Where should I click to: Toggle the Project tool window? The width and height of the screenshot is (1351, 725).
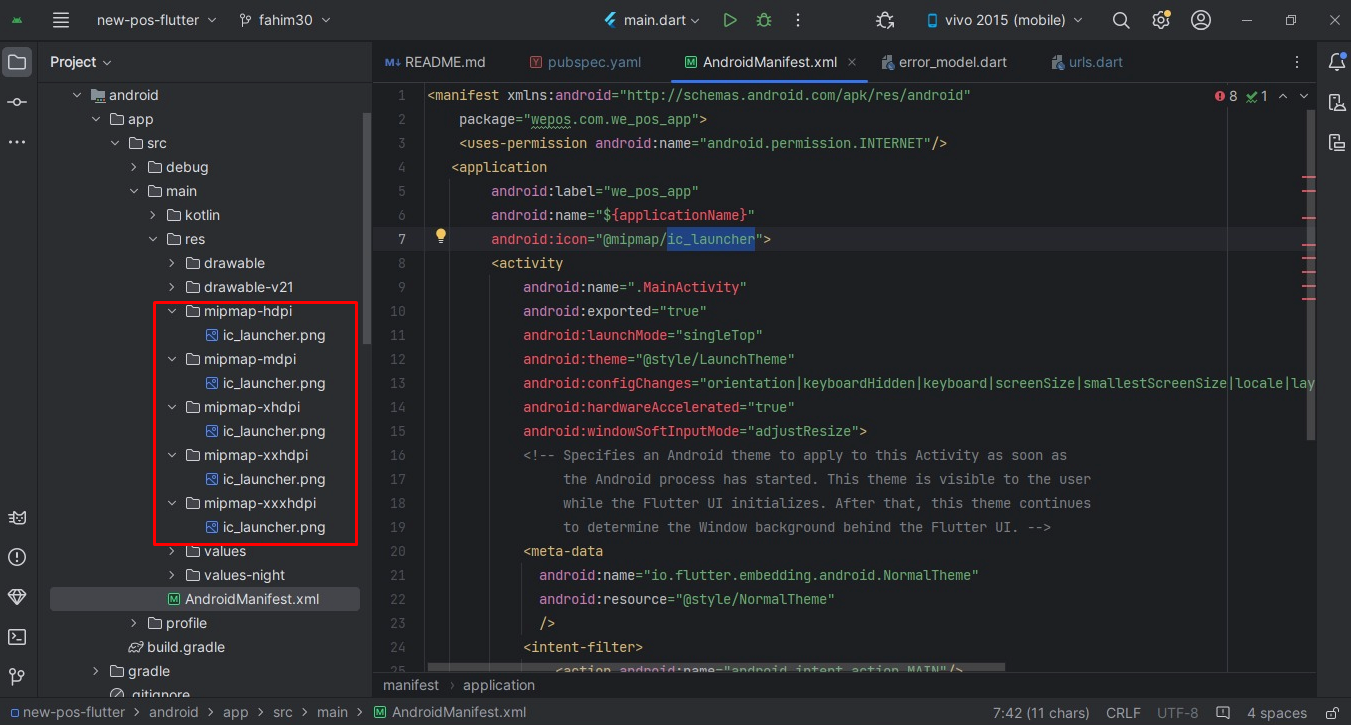[17, 62]
